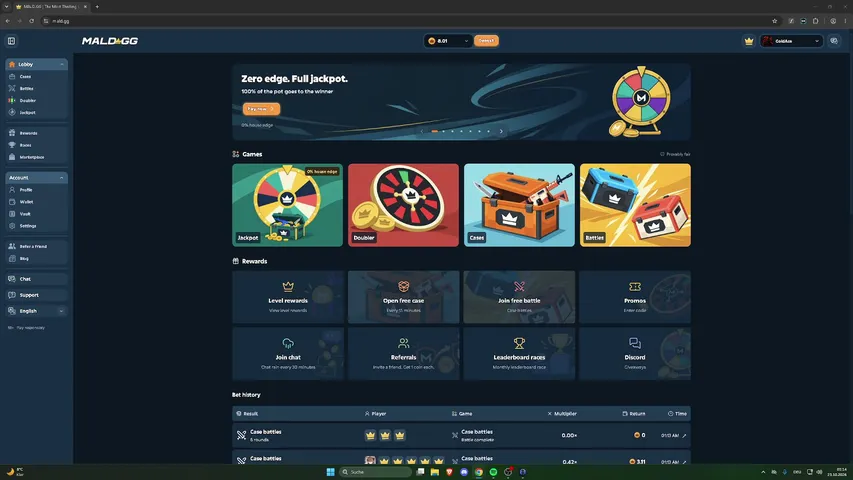Click the Multiplier column header
Image resolution: width=853 pixels, height=480 pixels.
(x=562, y=414)
